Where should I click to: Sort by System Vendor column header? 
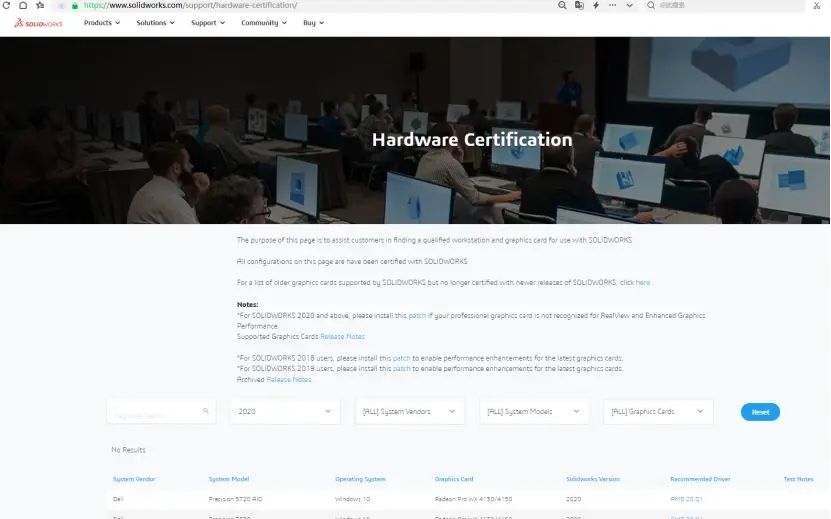click(134, 479)
